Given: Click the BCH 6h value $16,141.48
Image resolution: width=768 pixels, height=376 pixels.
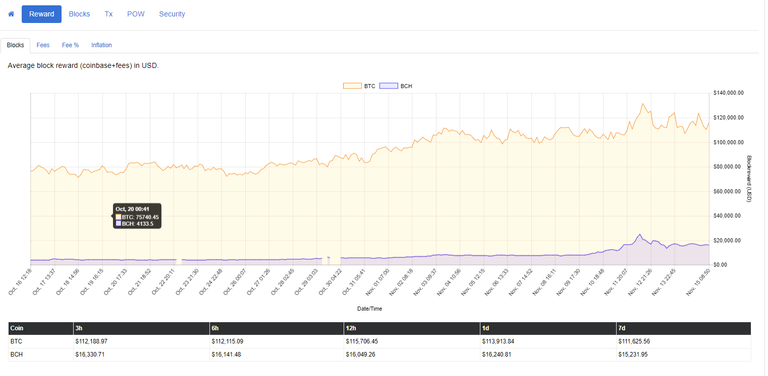Looking at the screenshot, I should click(x=226, y=354).
